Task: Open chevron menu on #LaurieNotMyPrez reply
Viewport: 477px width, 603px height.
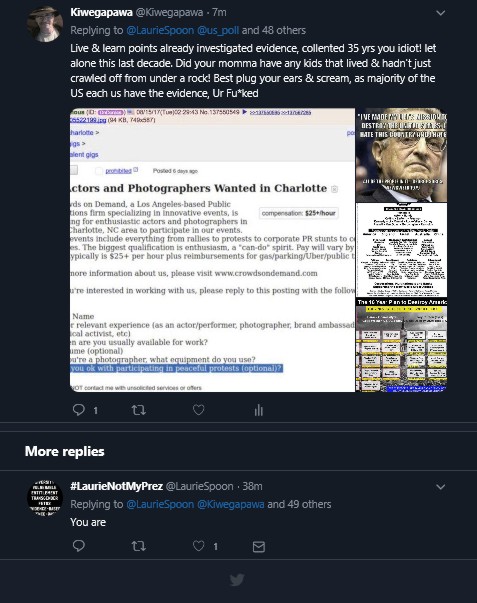Action: point(440,487)
